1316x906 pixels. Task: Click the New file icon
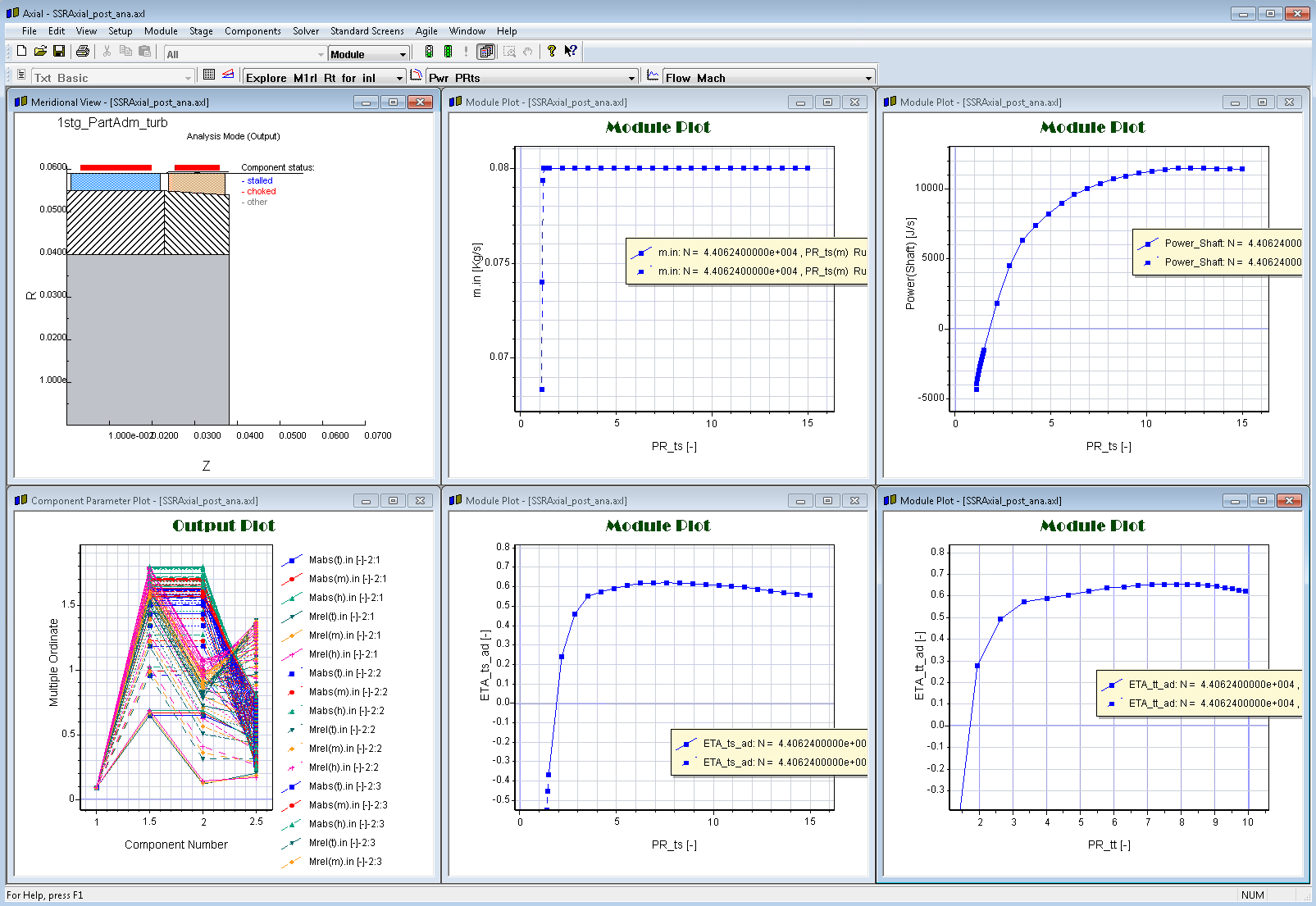point(22,52)
